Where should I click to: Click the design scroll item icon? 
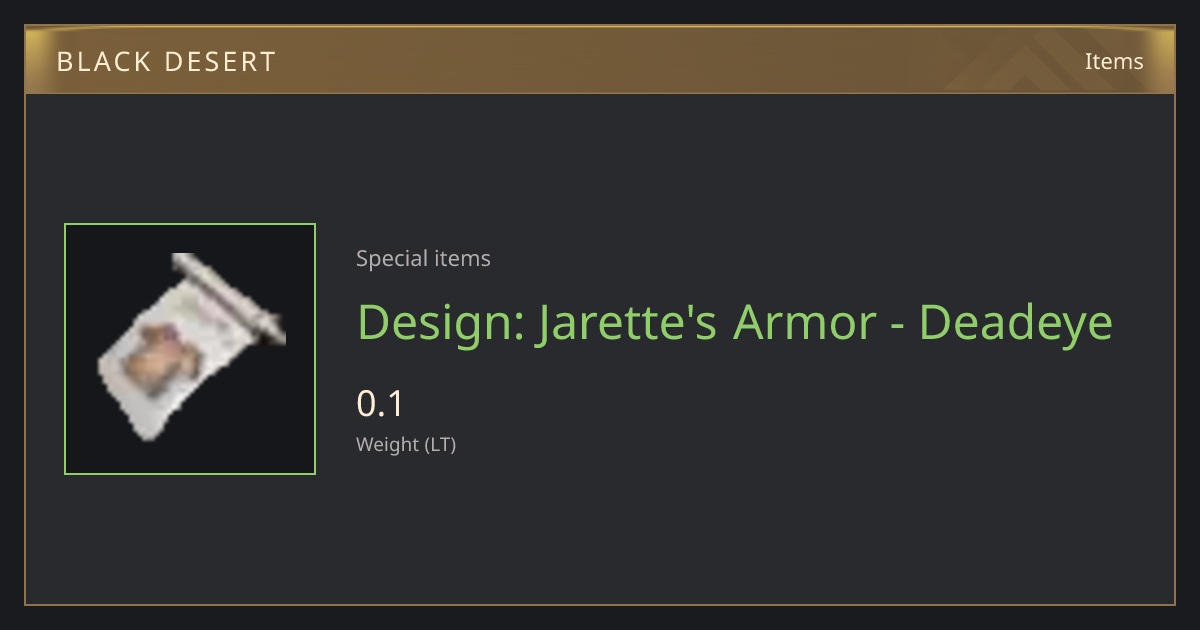[x=190, y=347]
